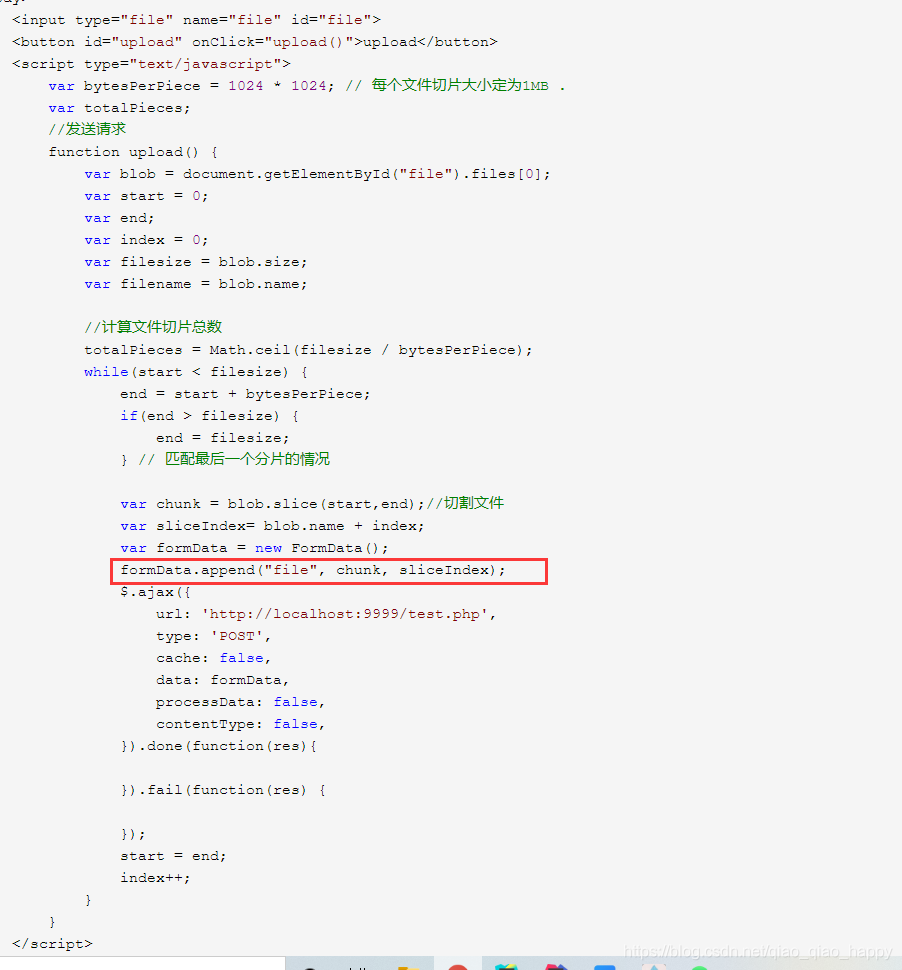Click the 'processData: false,' line
This screenshot has height=970, width=902.
coord(240,702)
